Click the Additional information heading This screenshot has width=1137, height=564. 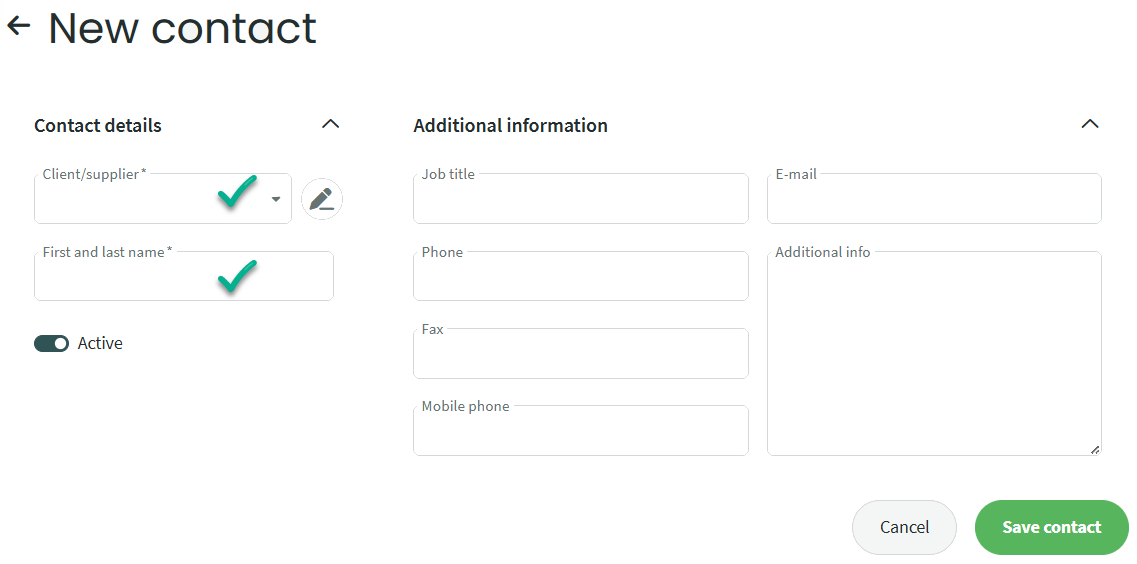pyautogui.click(x=510, y=125)
